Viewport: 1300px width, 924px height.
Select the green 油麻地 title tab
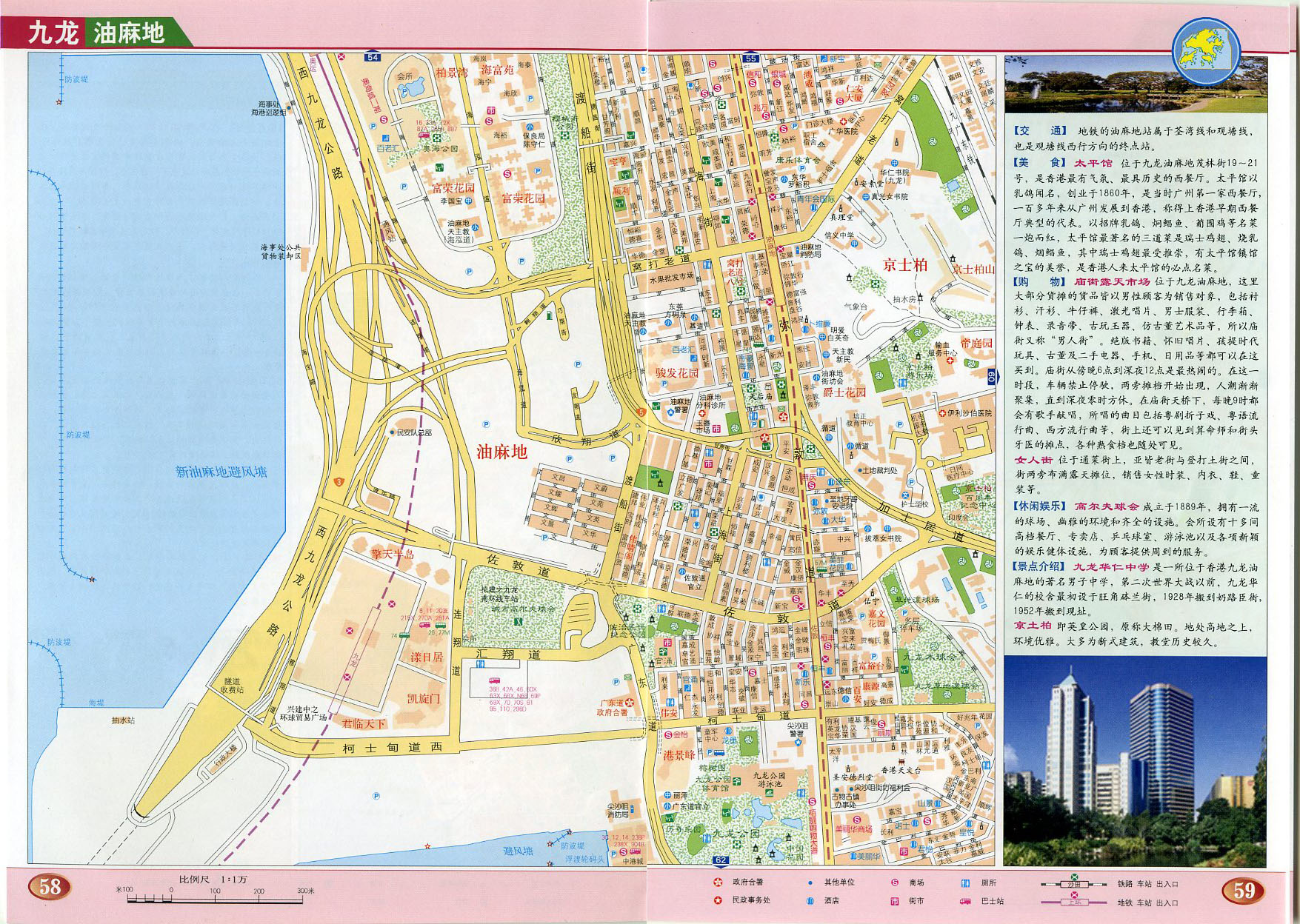(x=130, y=33)
